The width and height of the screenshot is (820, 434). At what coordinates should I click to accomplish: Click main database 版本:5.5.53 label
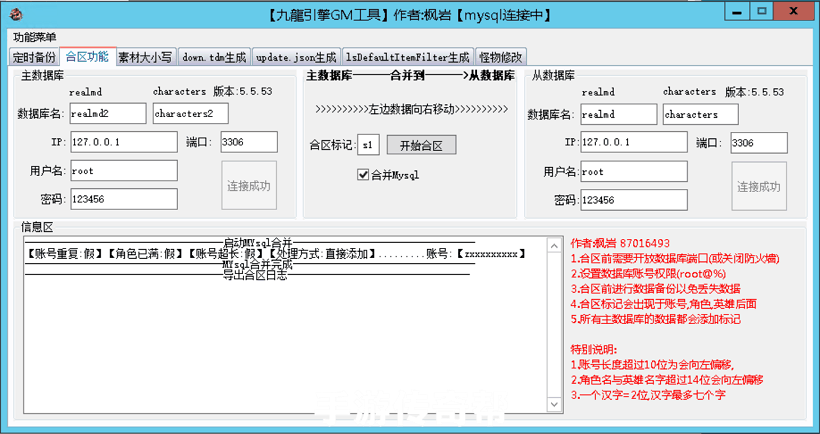pos(243,92)
